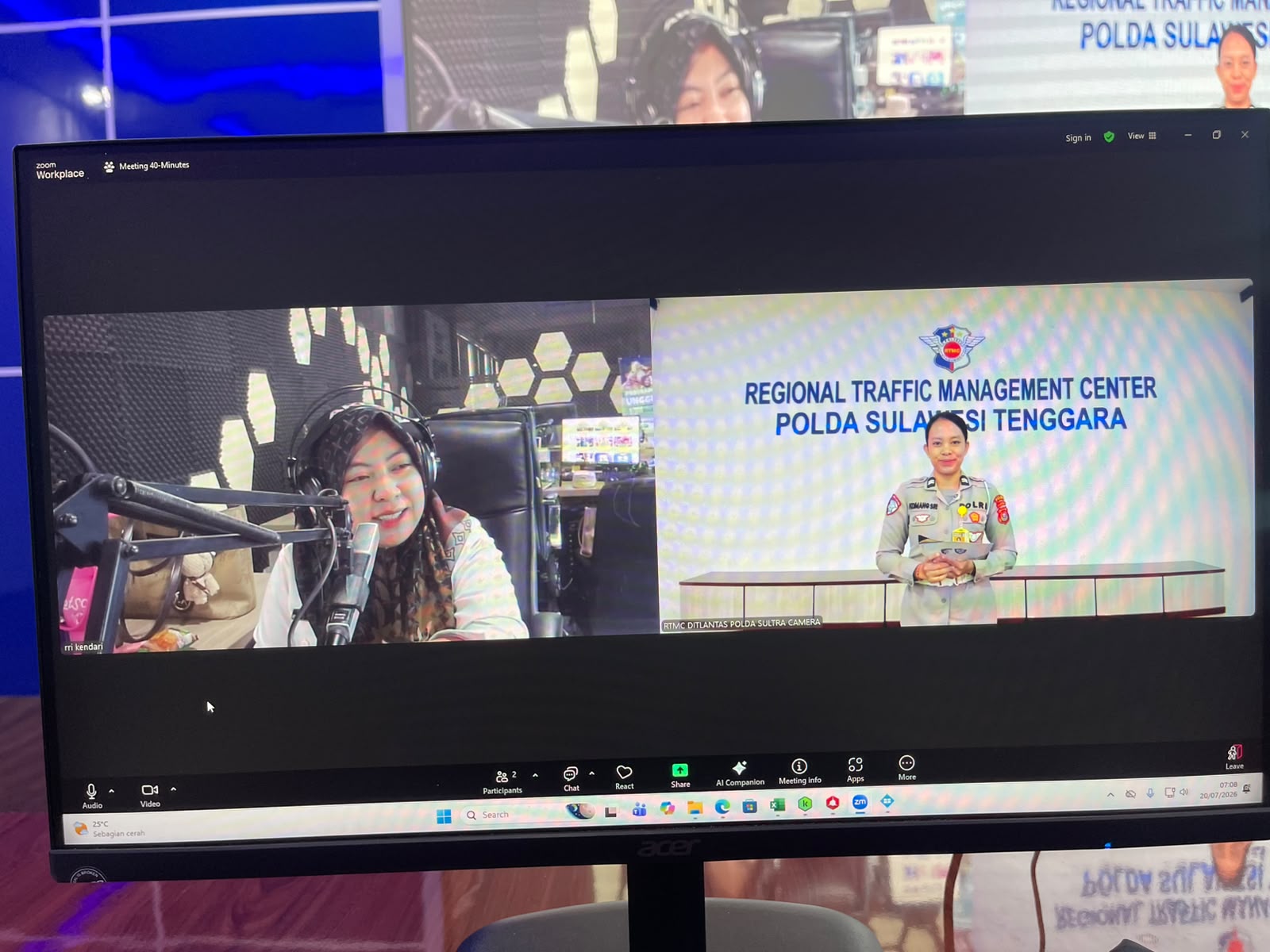Open the weather widget showing 25°C
Screen dimensions: 1270x952
click(110, 829)
